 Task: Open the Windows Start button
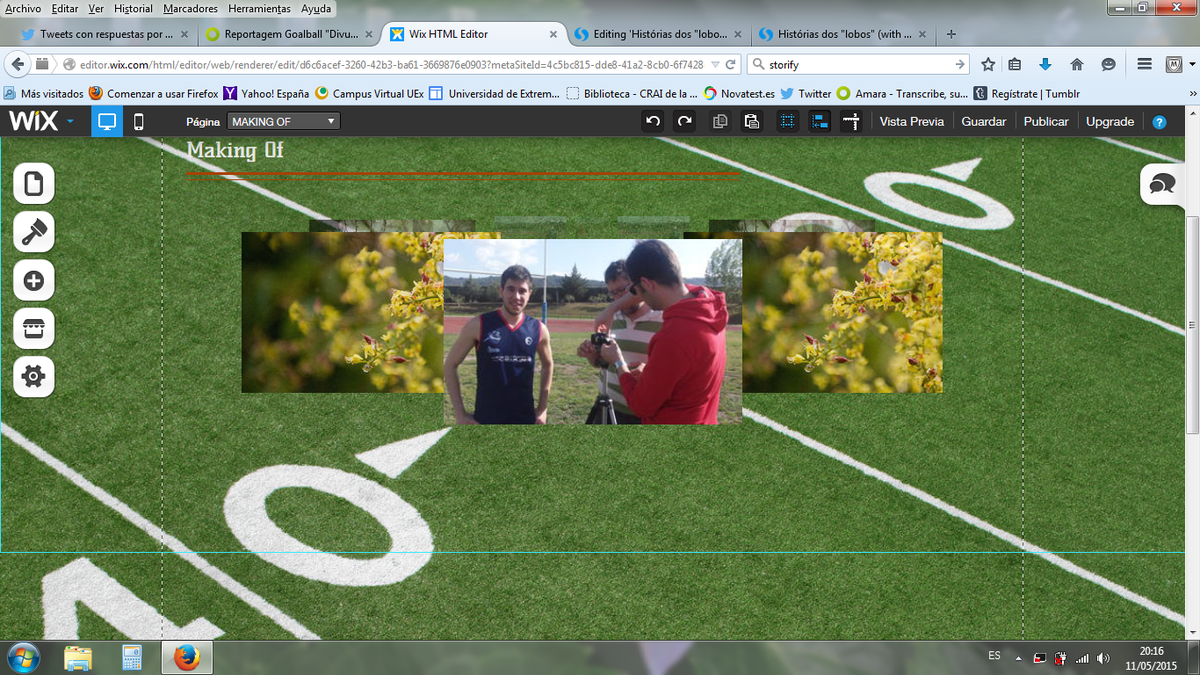pyautogui.click(x=23, y=657)
